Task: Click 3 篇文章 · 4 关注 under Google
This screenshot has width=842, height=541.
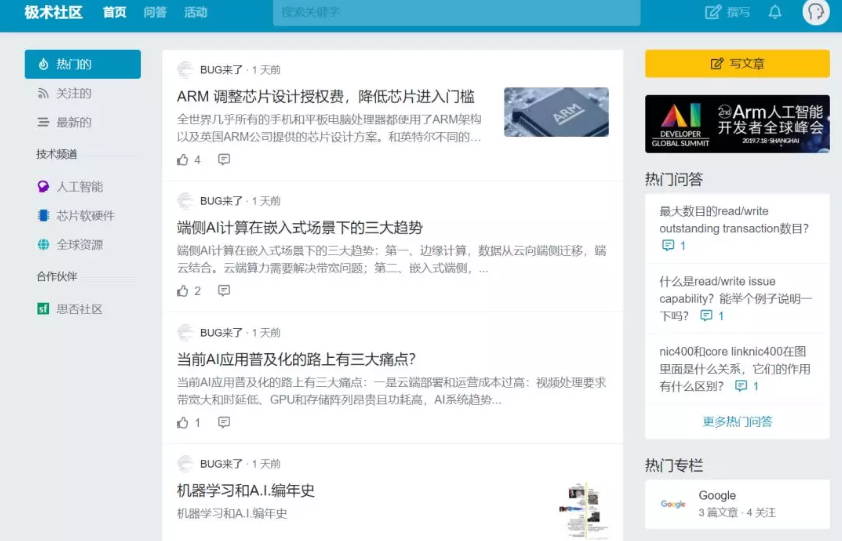Action: click(x=737, y=513)
